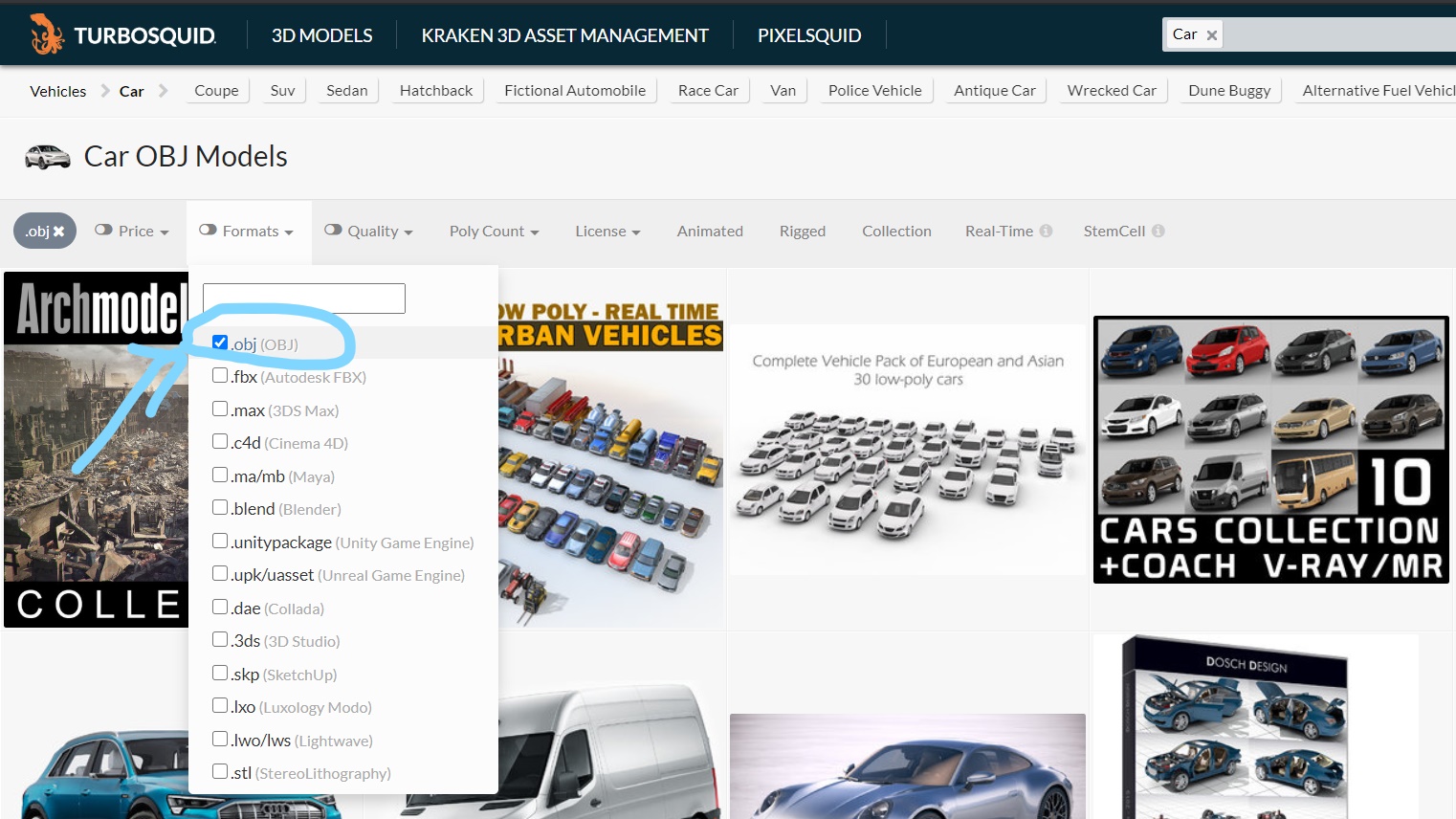Screen dimensions: 1456x819
Task: Check the .ma/mb (Maya) checkbox
Action: click(x=220, y=475)
